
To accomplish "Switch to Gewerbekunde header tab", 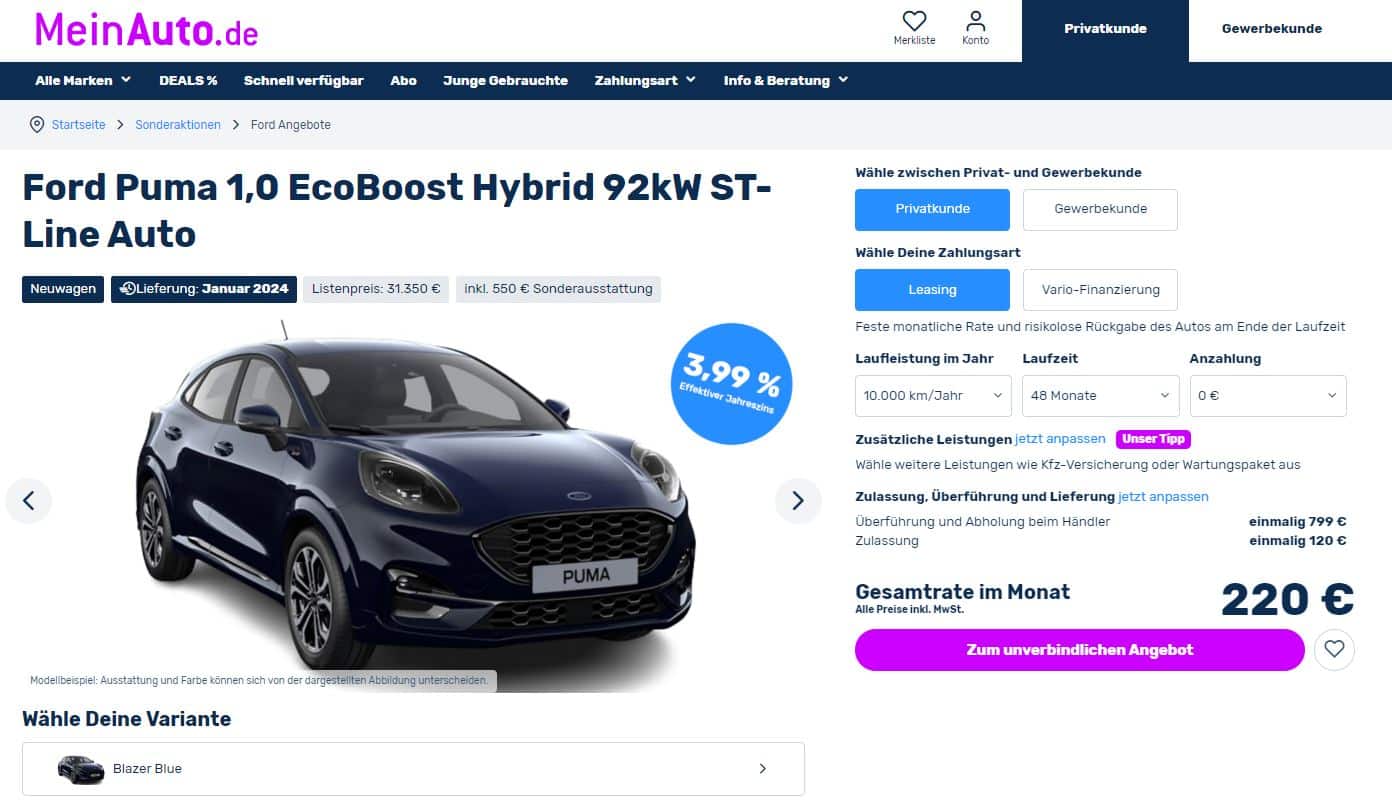I will click(1272, 29).
